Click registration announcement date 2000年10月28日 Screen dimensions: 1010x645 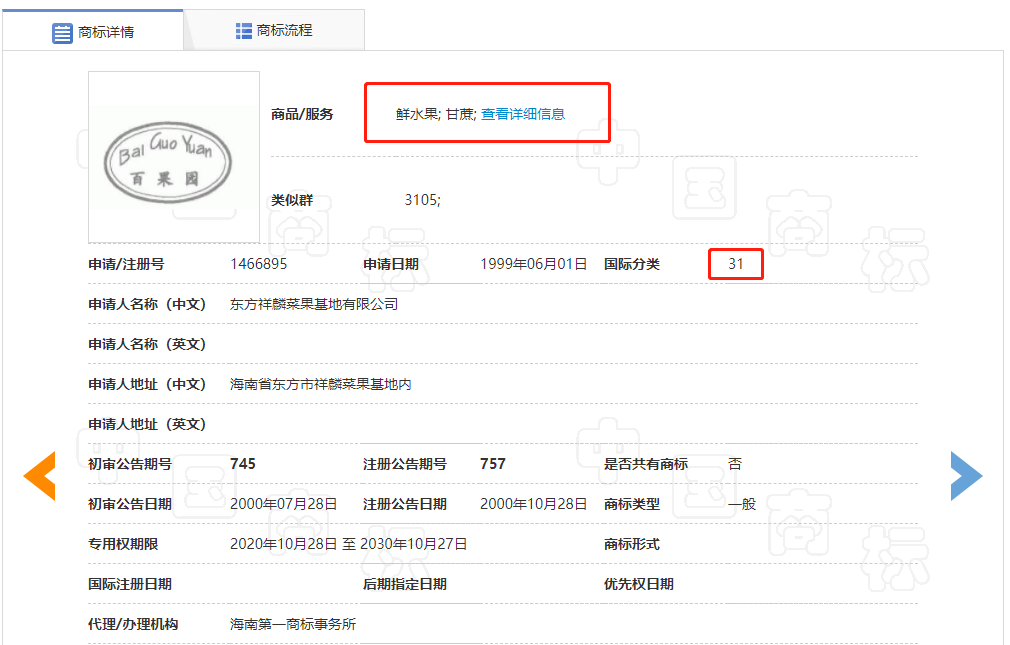(533, 504)
